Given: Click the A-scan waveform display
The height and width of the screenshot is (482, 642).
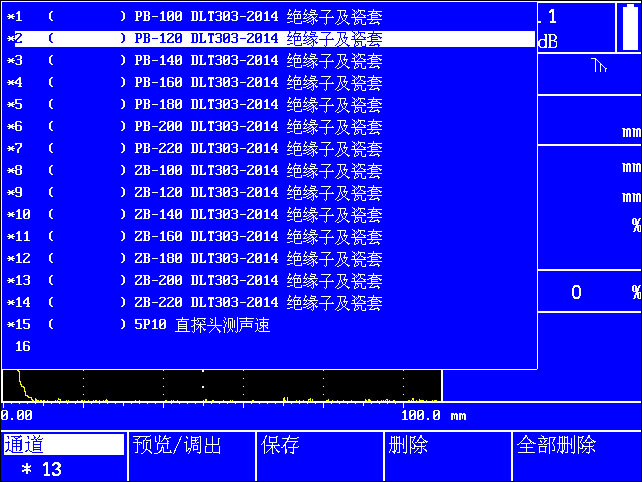Looking at the screenshot, I should click(x=222, y=385).
